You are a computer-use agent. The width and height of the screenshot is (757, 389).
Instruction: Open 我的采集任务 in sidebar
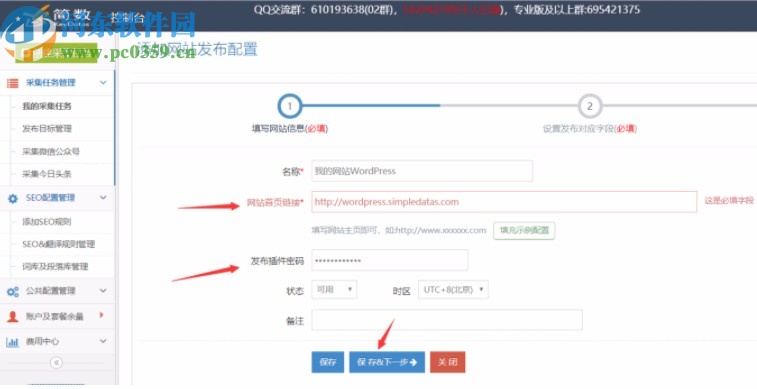pos(47,106)
